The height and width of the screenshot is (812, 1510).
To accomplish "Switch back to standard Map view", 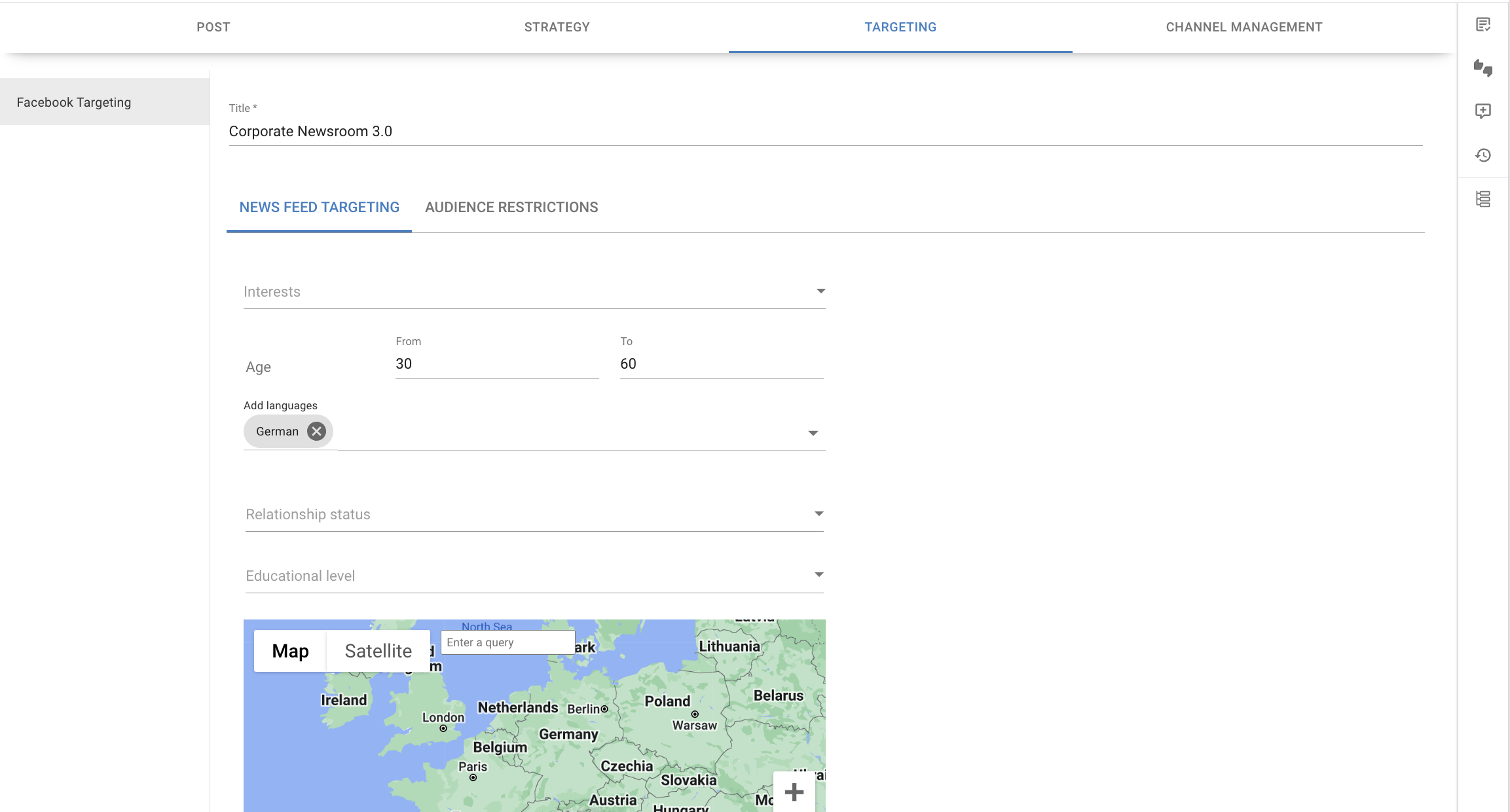I will point(290,650).
